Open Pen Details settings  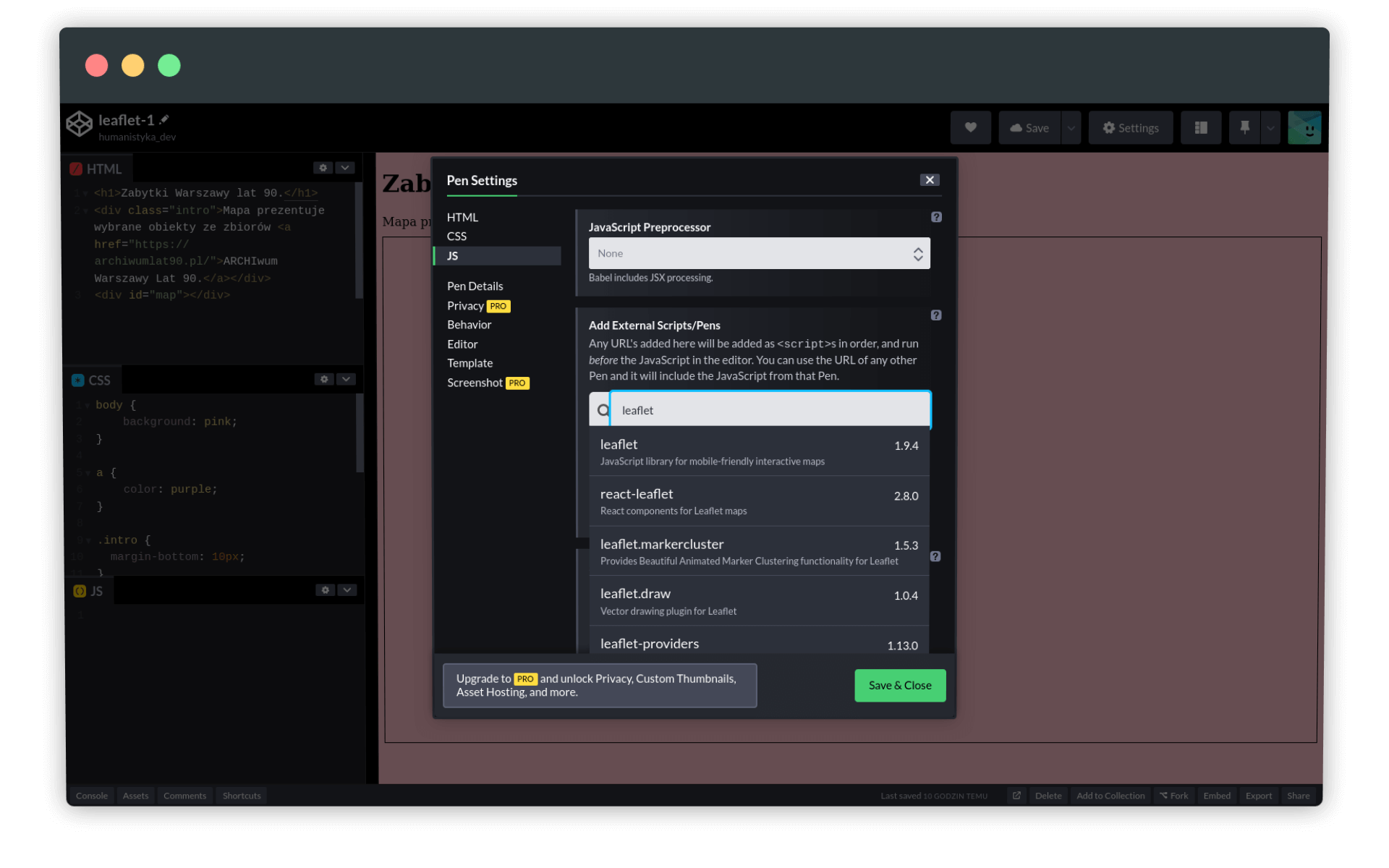tap(475, 286)
